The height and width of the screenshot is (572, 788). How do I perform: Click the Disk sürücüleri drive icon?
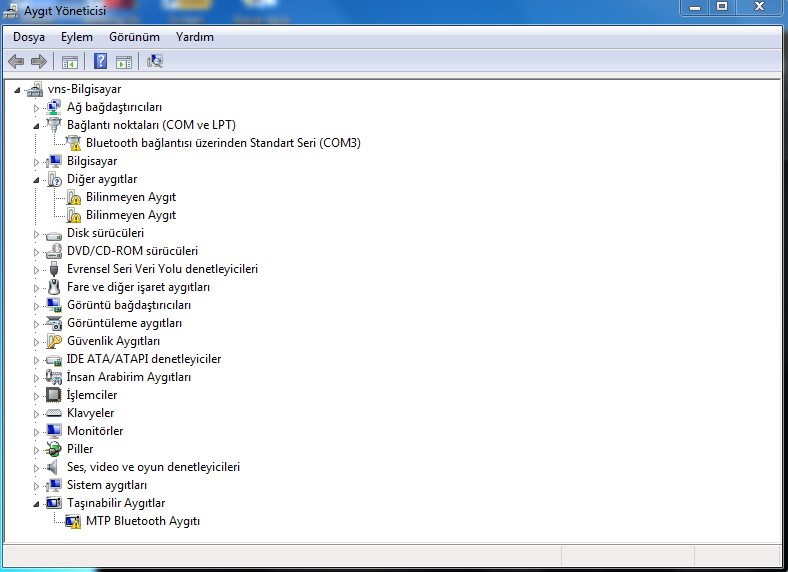(x=53, y=234)
